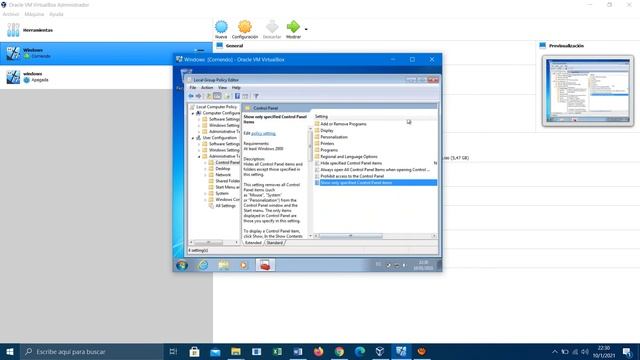This screenshot has height=360, width=640.
Task: Open Windows Explorer on Windows 7 taskbar
Action: 223,265
